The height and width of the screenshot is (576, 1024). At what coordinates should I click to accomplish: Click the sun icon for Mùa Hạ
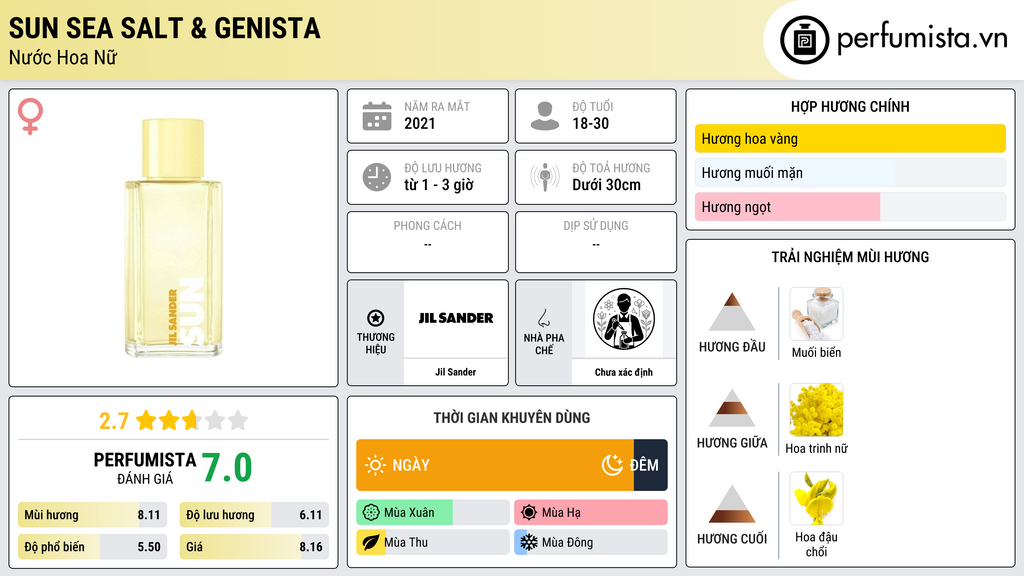click(529, 513)
